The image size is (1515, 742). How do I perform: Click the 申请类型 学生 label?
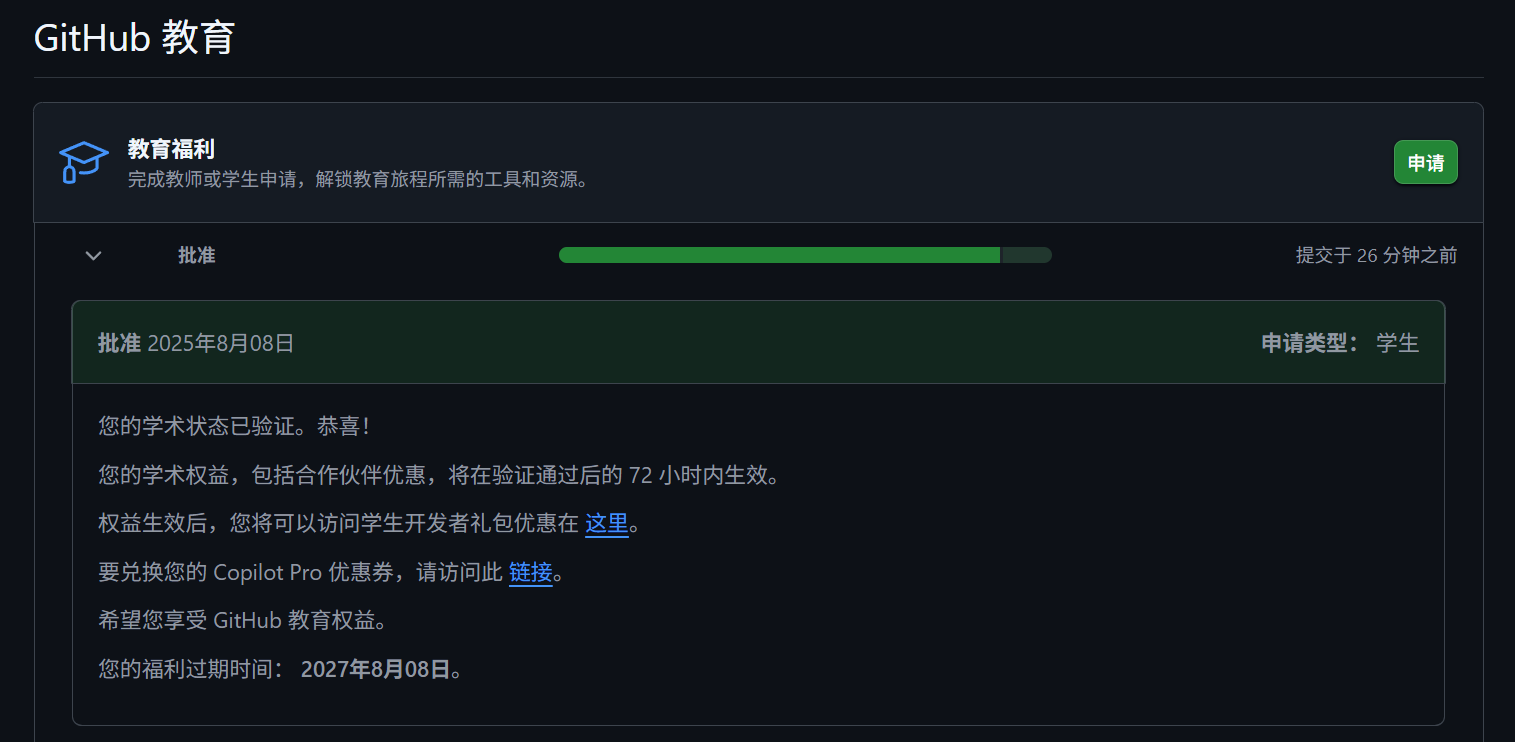click(x=1340, y=343)
